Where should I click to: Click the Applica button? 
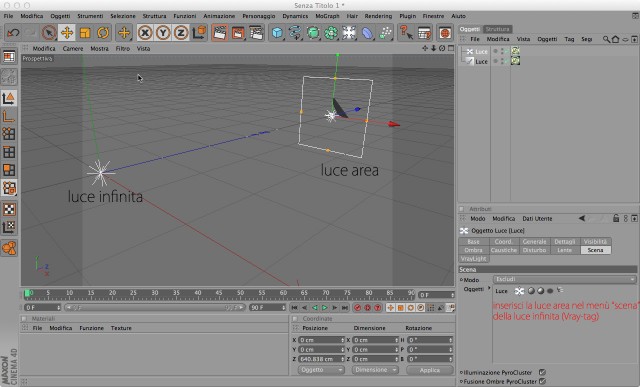(430, 370)
